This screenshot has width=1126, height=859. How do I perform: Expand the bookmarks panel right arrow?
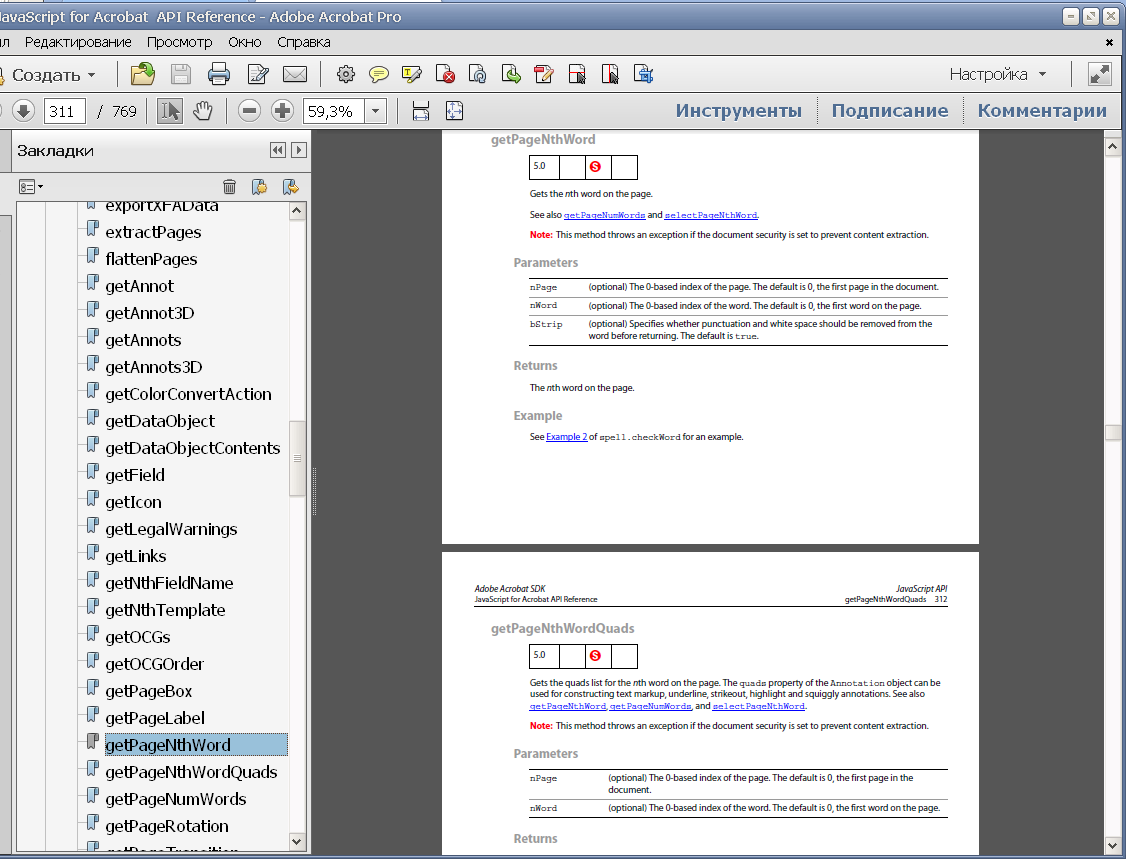coord(299,150)
